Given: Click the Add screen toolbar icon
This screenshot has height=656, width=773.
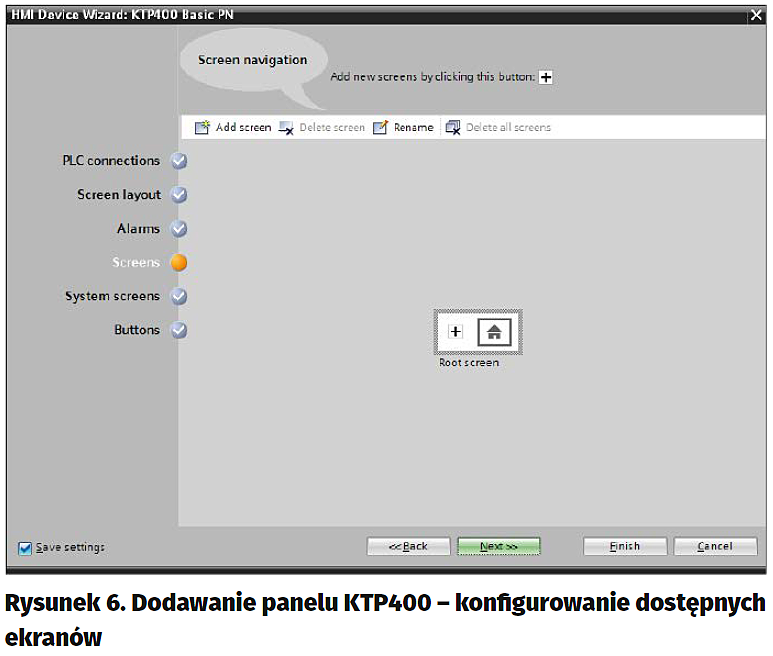Looking at the screenshot, I should [x=202, y=128].
